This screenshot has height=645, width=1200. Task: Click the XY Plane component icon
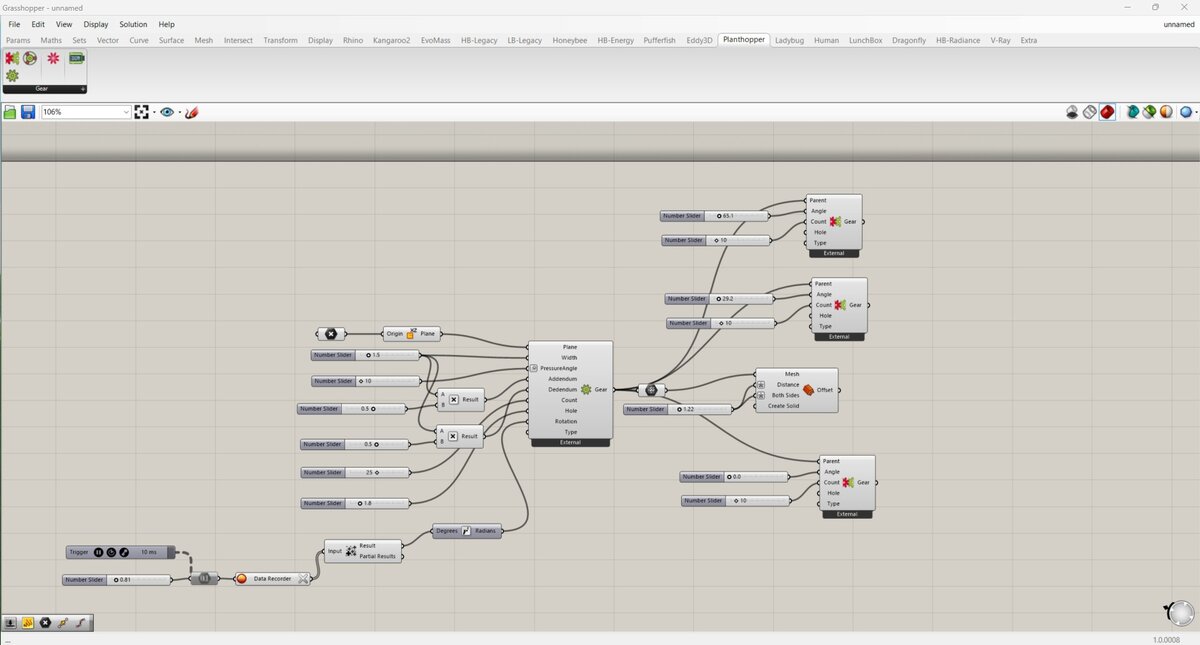click(411, 333)
